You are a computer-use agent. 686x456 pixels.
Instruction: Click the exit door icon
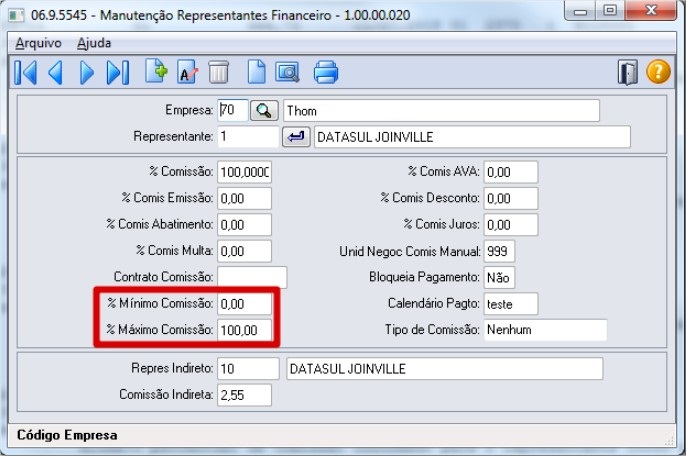click(628, 72)
